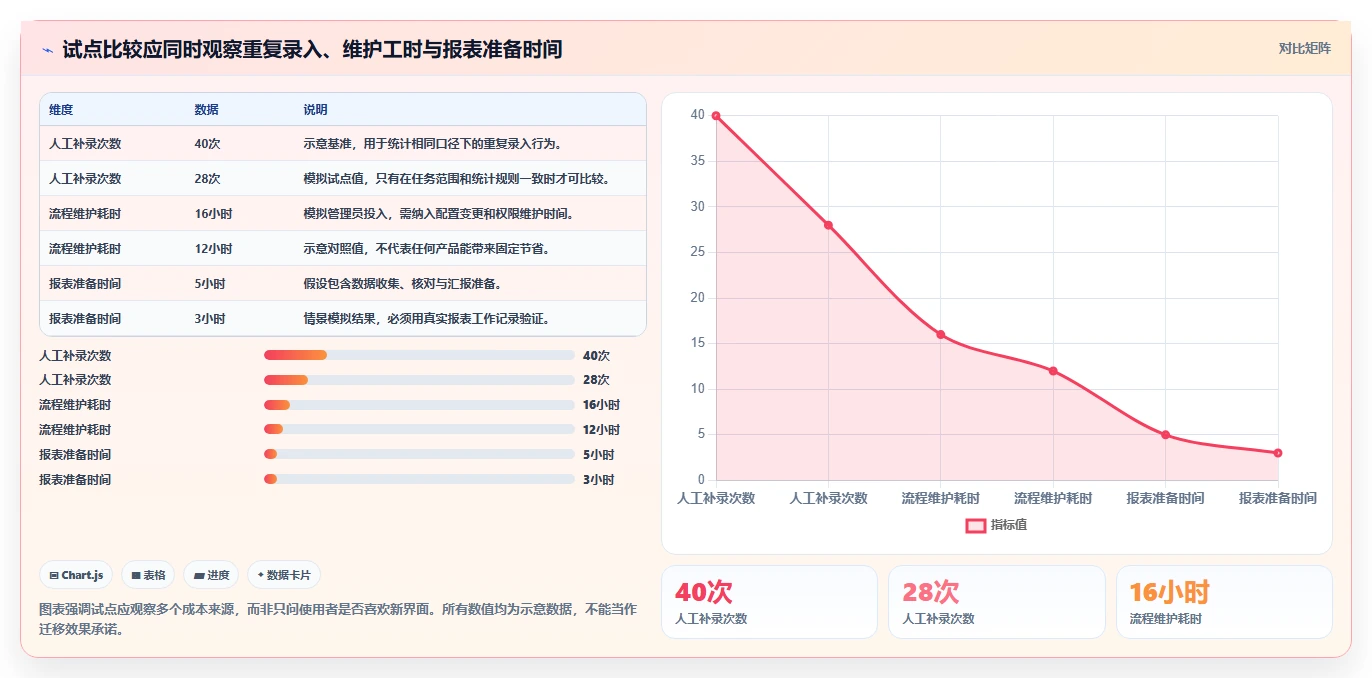Image resolution: width=1372 pixels, height=678 pixels.
Task: Click the 35 y-axis tick label
Action: pyautogui.click(x=697, y=161)
